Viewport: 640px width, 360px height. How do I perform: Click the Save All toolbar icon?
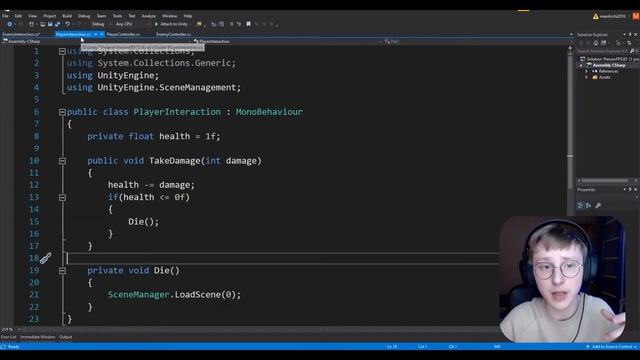click(58, 24)
